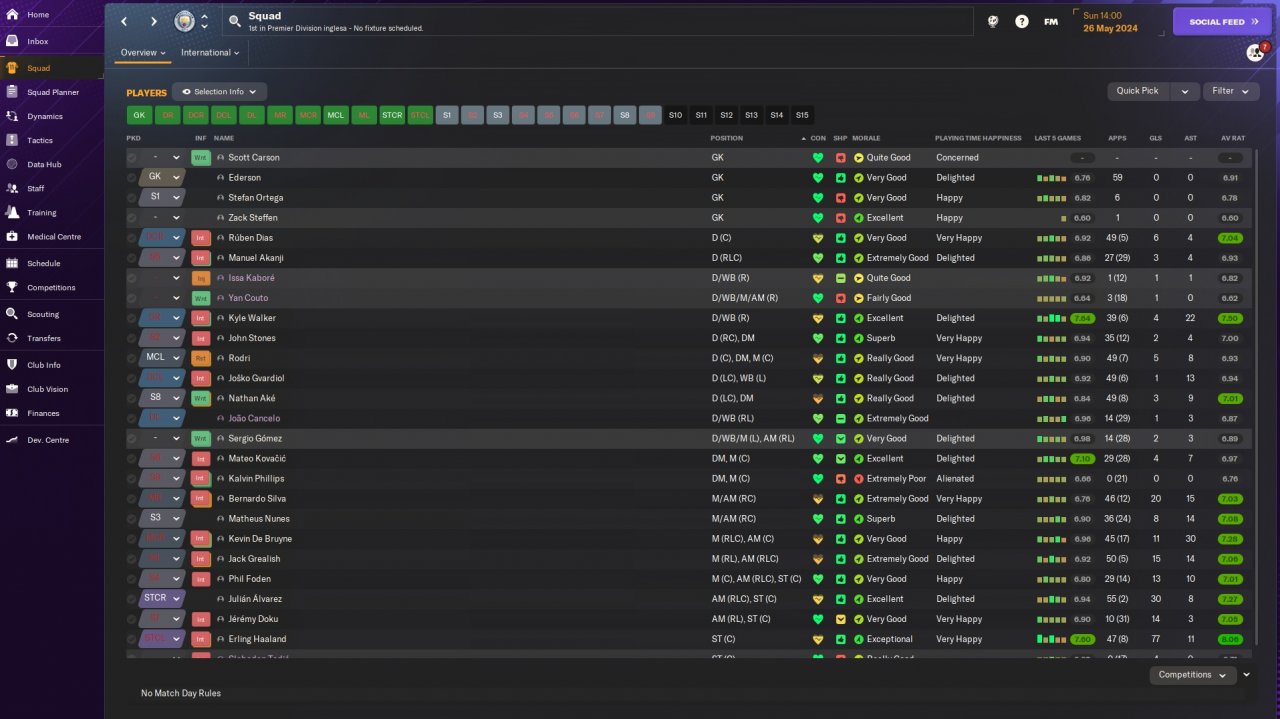
Task: Toggle pick circle for Kevin De Bruyne
Action: (132, 539)
